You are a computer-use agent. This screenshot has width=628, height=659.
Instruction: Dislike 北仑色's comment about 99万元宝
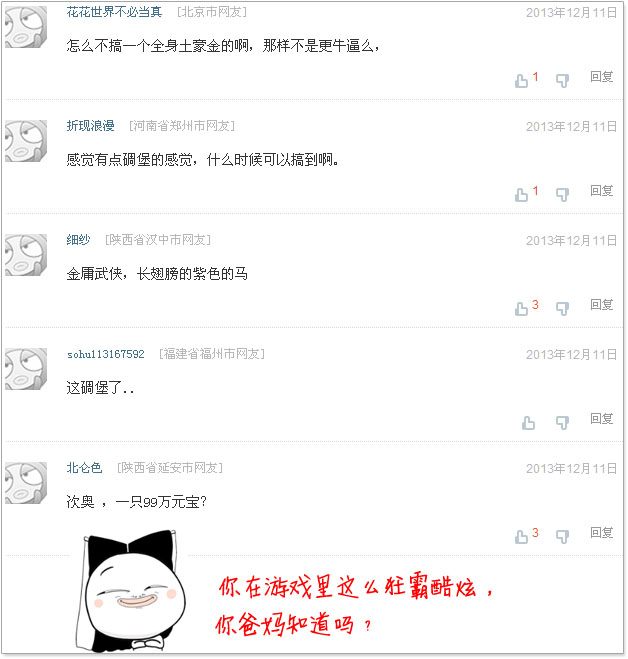562,536
